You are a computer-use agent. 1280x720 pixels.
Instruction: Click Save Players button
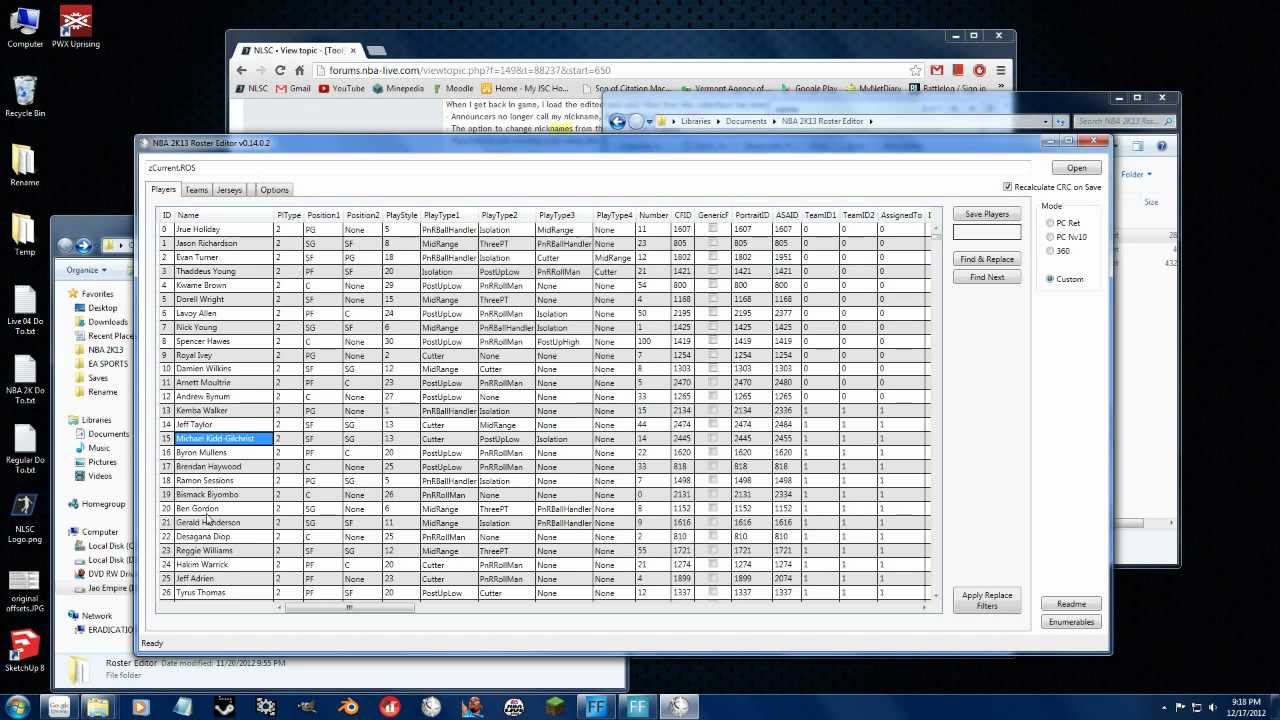tap(987, 214)
